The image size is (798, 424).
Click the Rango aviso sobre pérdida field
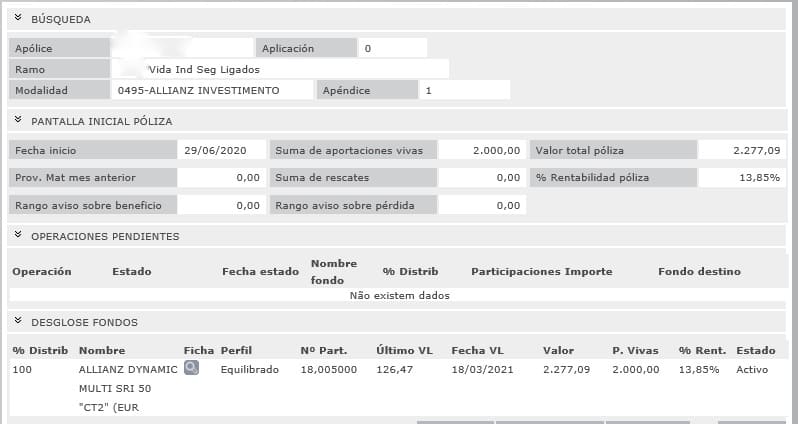(x=482, y=205)
